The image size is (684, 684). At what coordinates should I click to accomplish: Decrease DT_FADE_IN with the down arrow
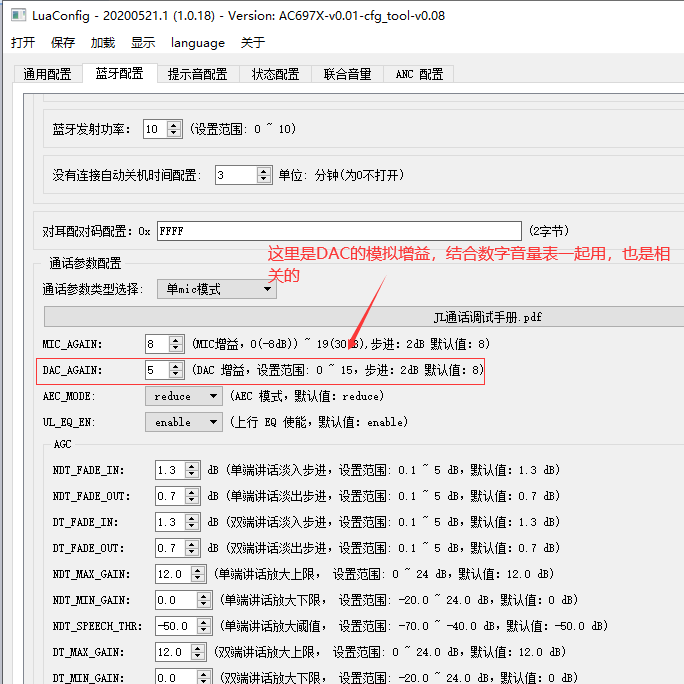tap(192, 526)
